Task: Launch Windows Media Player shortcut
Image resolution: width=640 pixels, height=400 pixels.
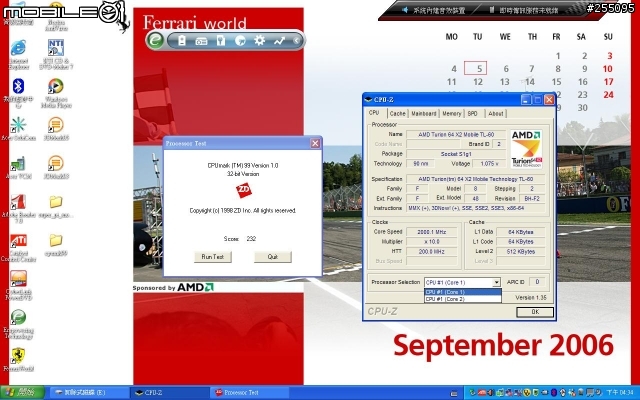Action: pyautogui.click(x=56, y=93)
